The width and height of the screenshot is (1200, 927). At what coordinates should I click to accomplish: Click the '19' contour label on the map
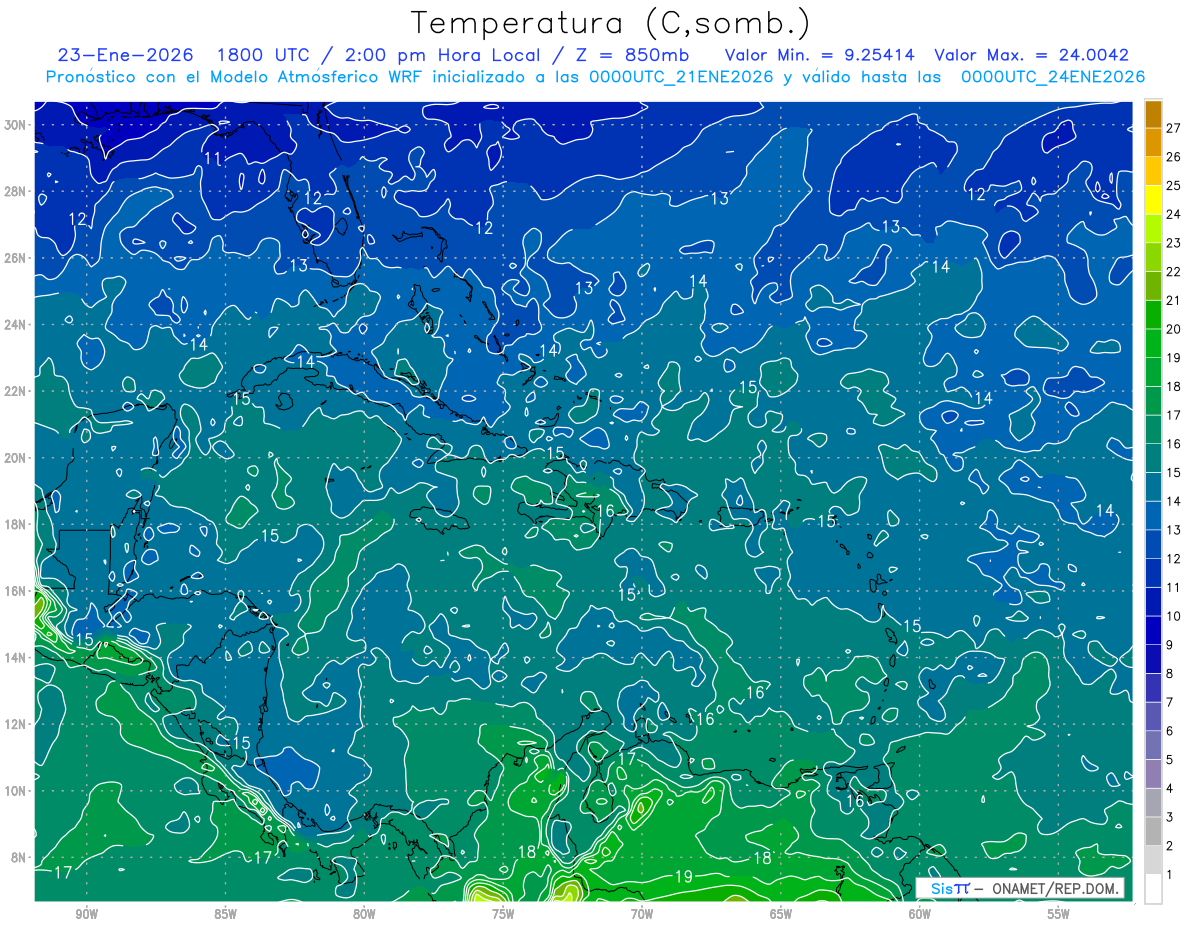click(684, 877)
